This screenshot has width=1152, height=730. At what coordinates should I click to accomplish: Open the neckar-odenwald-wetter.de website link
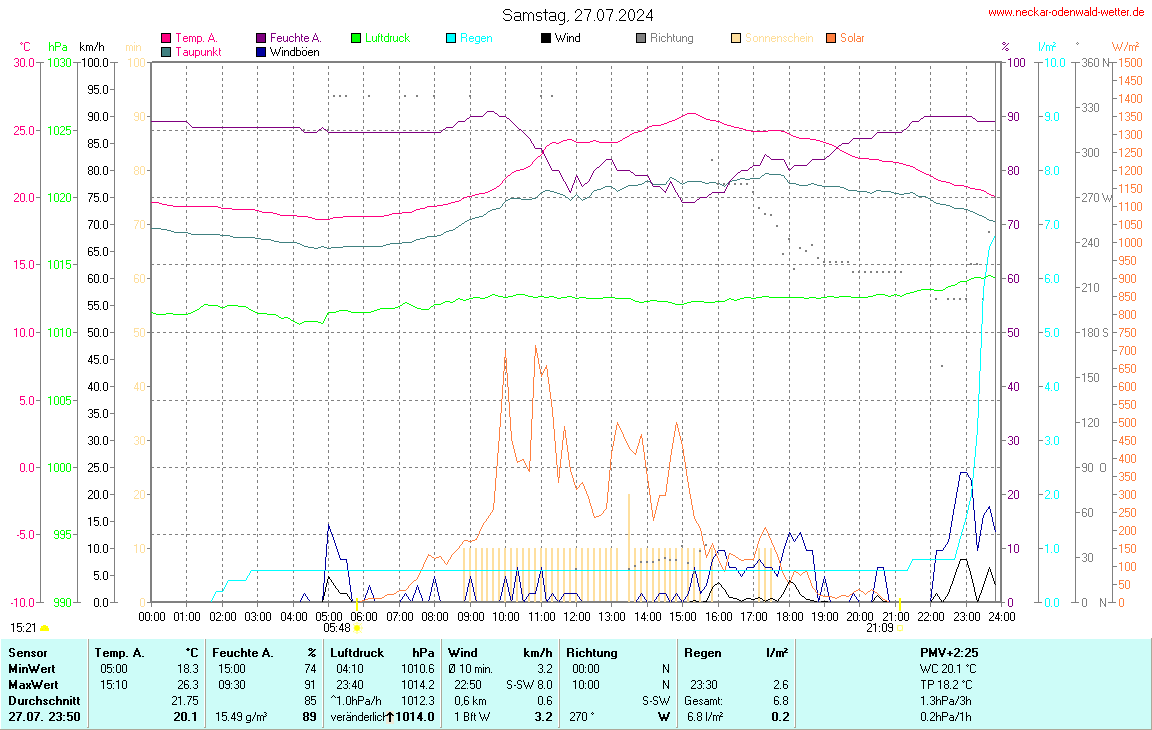[1065, 12]
